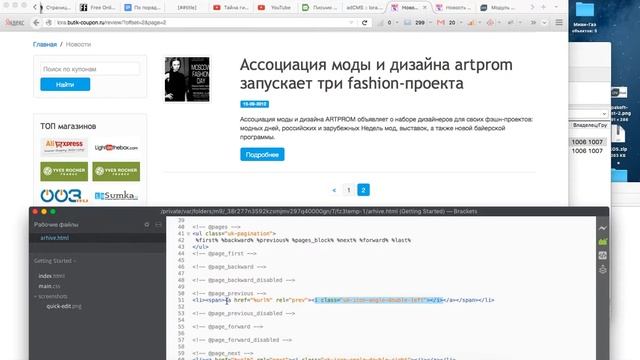Go back with the browser back arrow
640x360 pixels.
[x=36, y=22]
